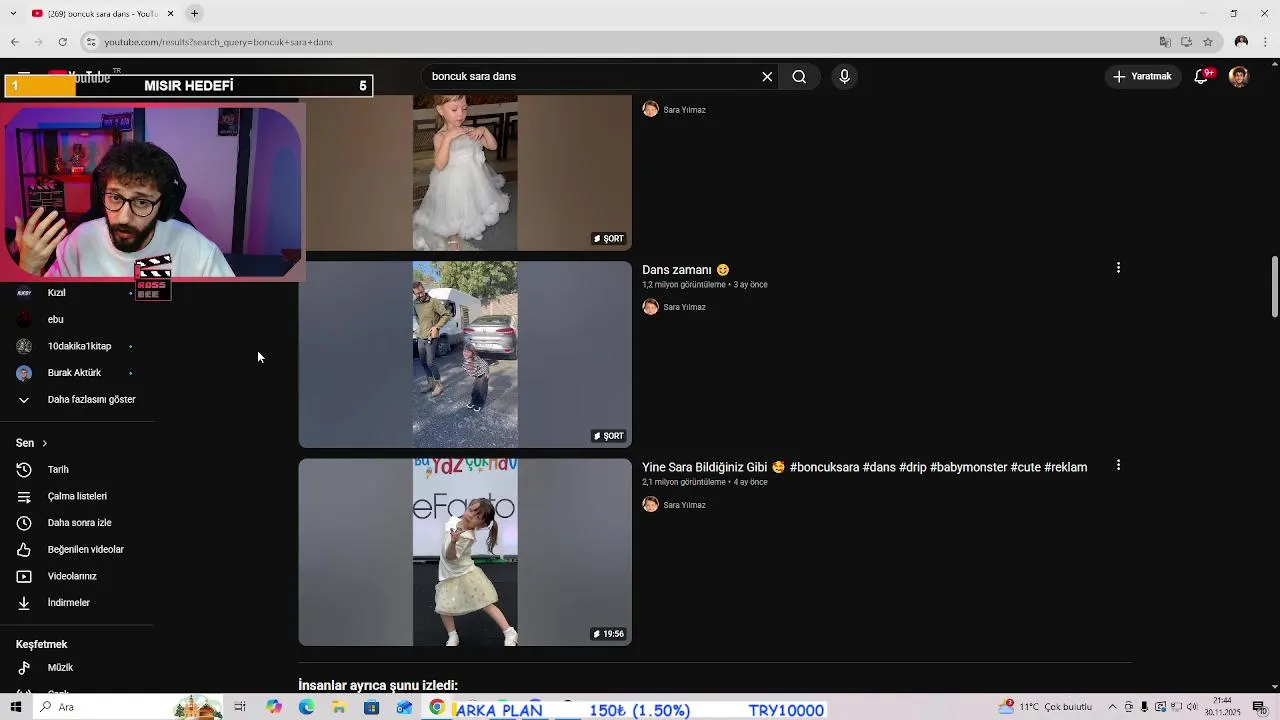Image resolution: width=1280 pixels, height=720 pixels.
Task: Open the Yaratmak create button
Action: point(1142,76)
